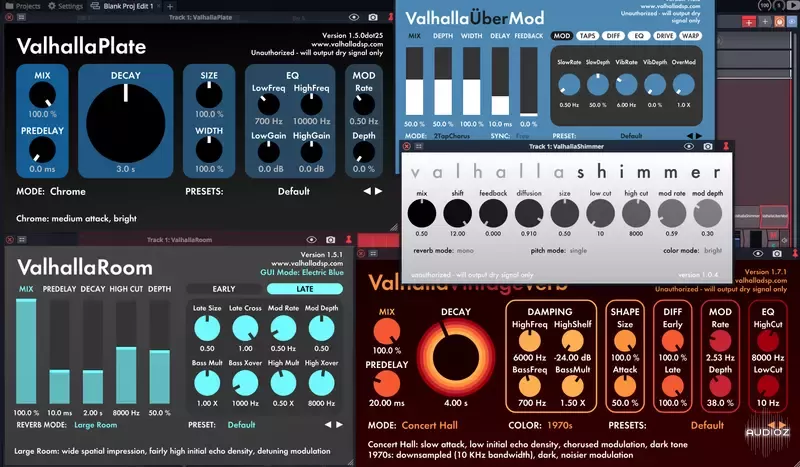Click the SlowRate knob in ValhallaÜberMod
This screenshot has width=800, height=467.
(x=569, y=85)
